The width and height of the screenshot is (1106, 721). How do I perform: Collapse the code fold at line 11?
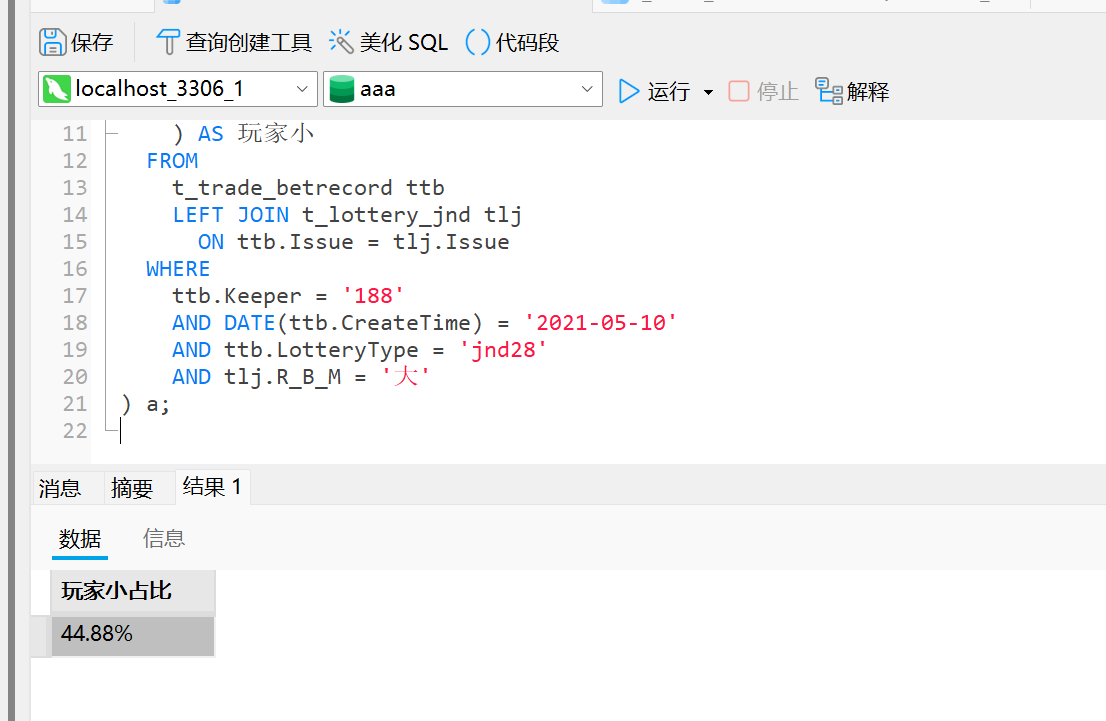tap(110, 133)
